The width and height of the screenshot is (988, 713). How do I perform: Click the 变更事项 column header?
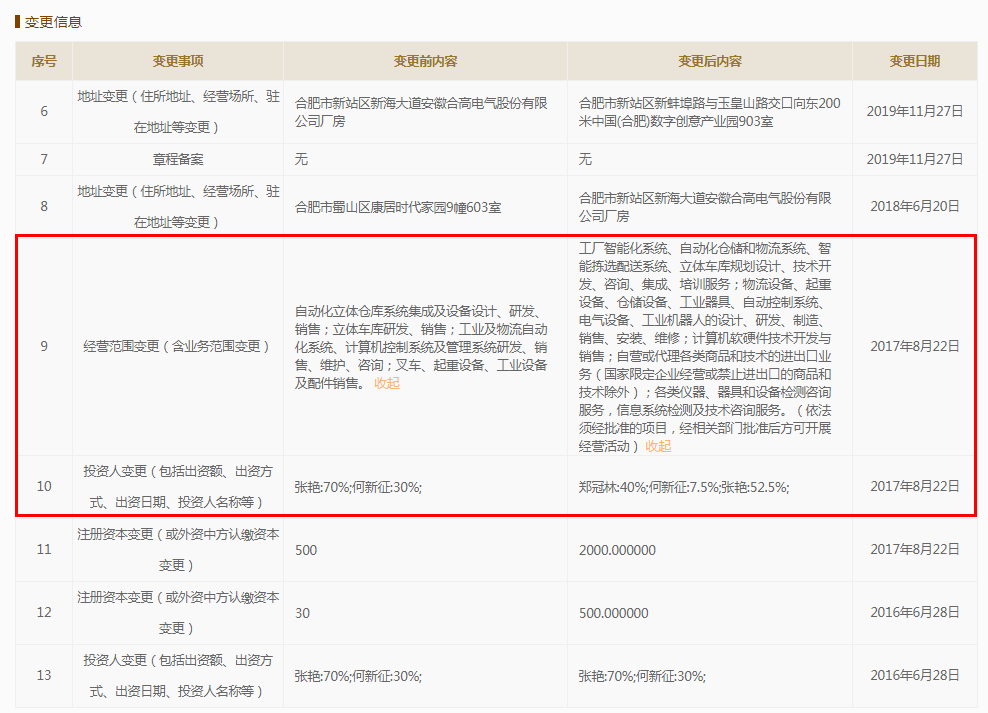click(x=176, y=61)
